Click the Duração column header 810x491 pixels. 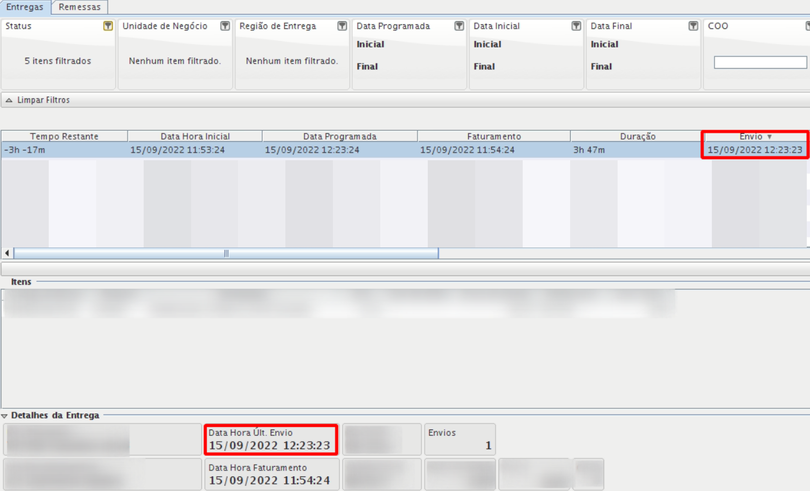[637, 136]
